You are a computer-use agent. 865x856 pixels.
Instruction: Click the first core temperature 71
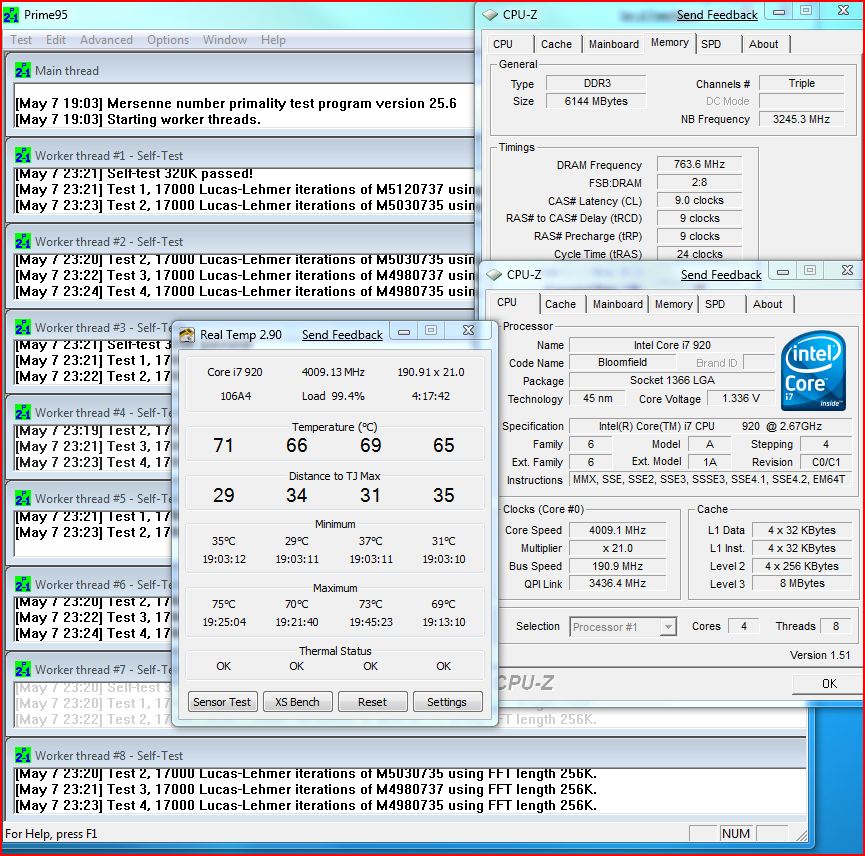pos(223,445)
